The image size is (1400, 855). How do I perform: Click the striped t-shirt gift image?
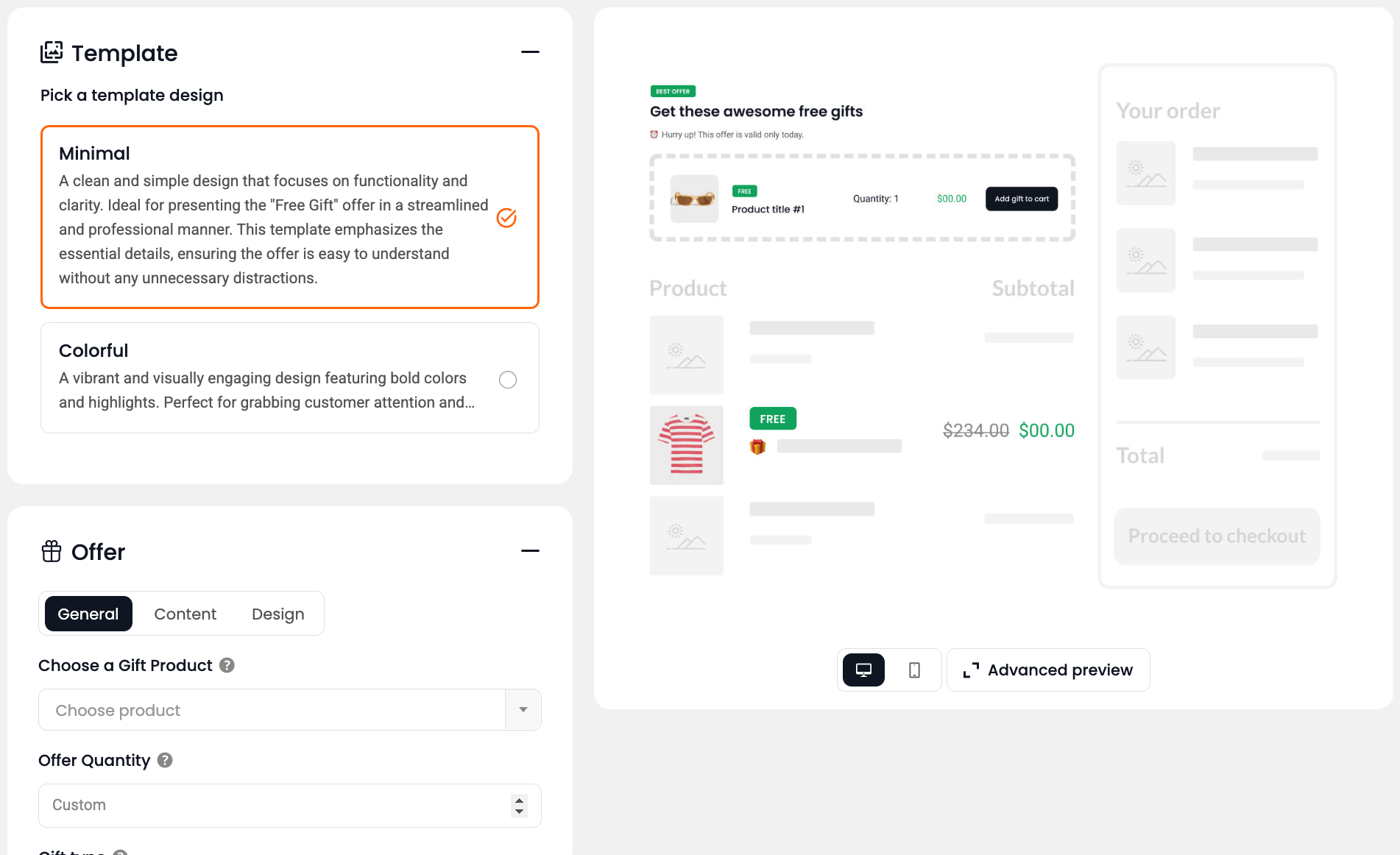(686, 444)
